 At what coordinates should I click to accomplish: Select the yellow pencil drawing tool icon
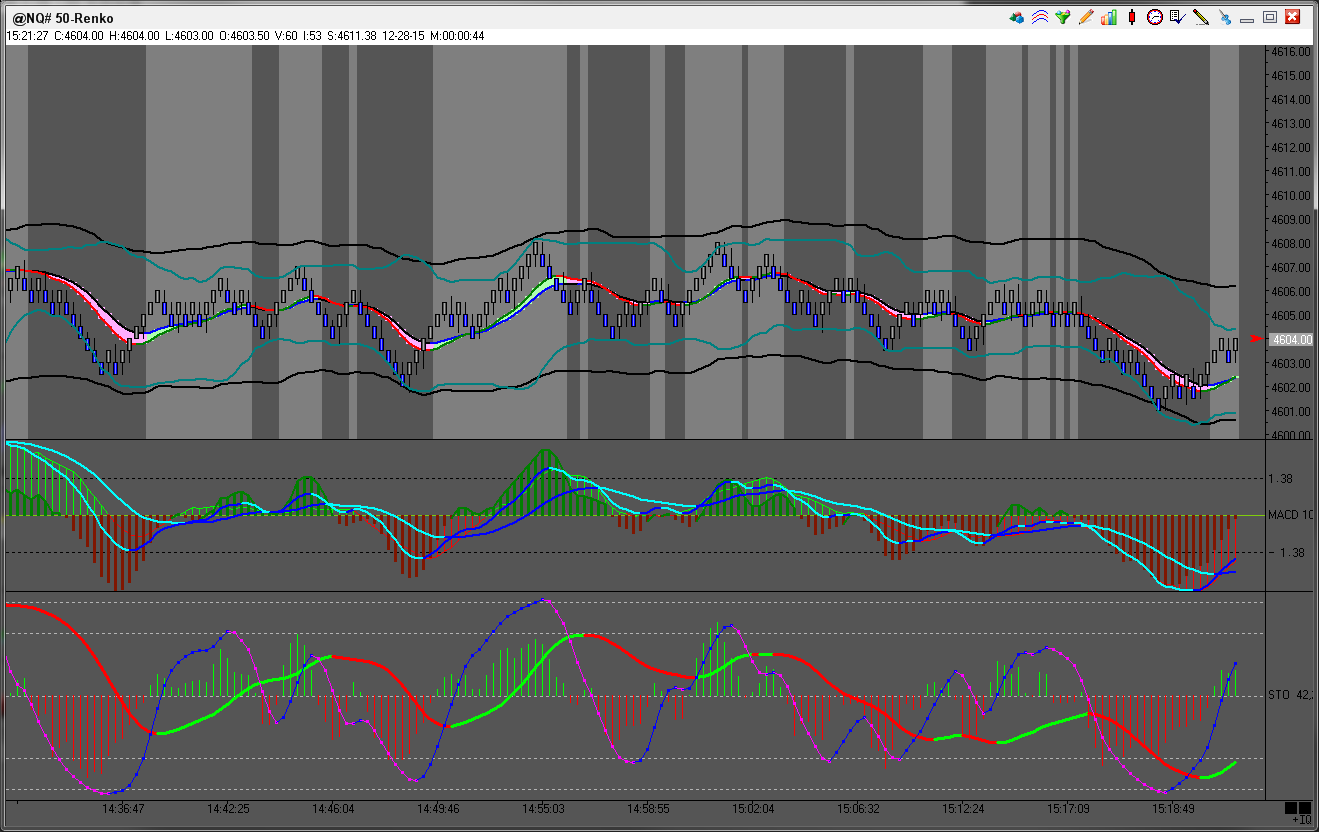(1201, 17)
